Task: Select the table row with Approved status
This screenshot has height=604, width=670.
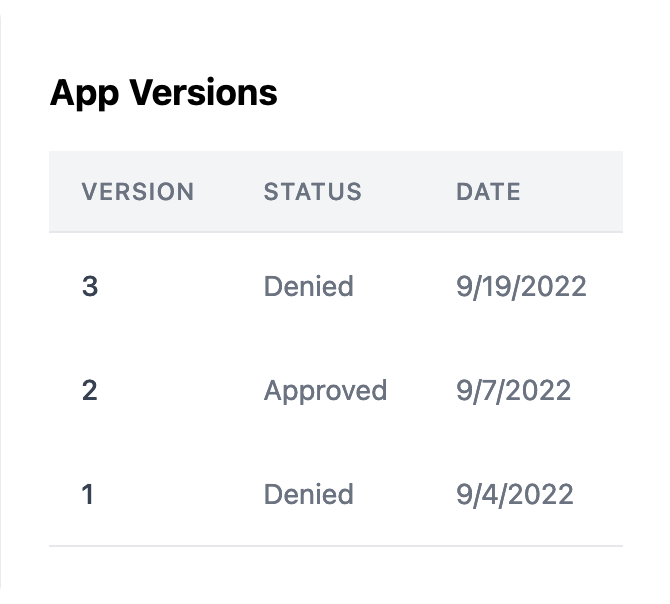Action: [x=420, y=390]
